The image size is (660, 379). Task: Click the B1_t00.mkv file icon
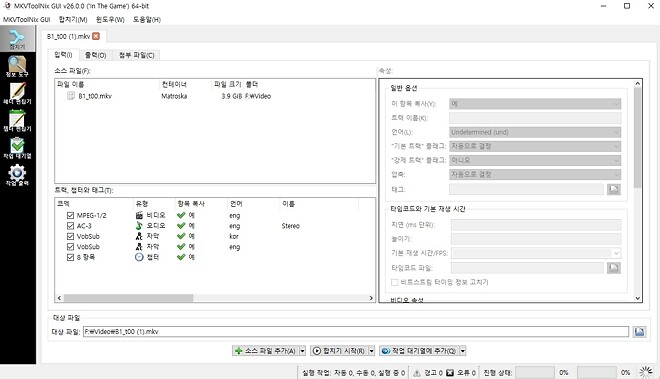(x=71, y=96)
